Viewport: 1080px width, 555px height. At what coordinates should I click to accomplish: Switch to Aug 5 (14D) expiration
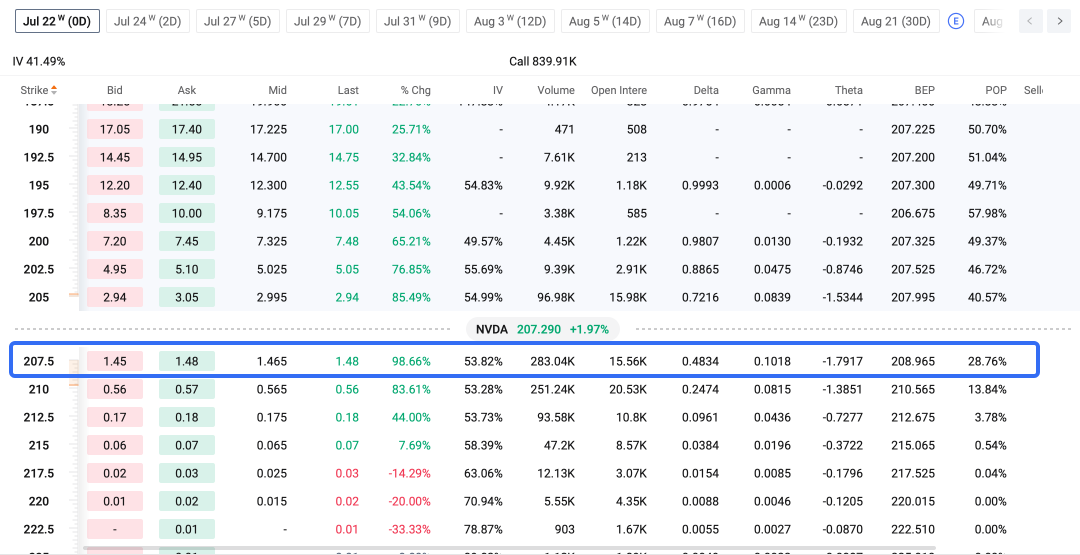click(605, 21)
